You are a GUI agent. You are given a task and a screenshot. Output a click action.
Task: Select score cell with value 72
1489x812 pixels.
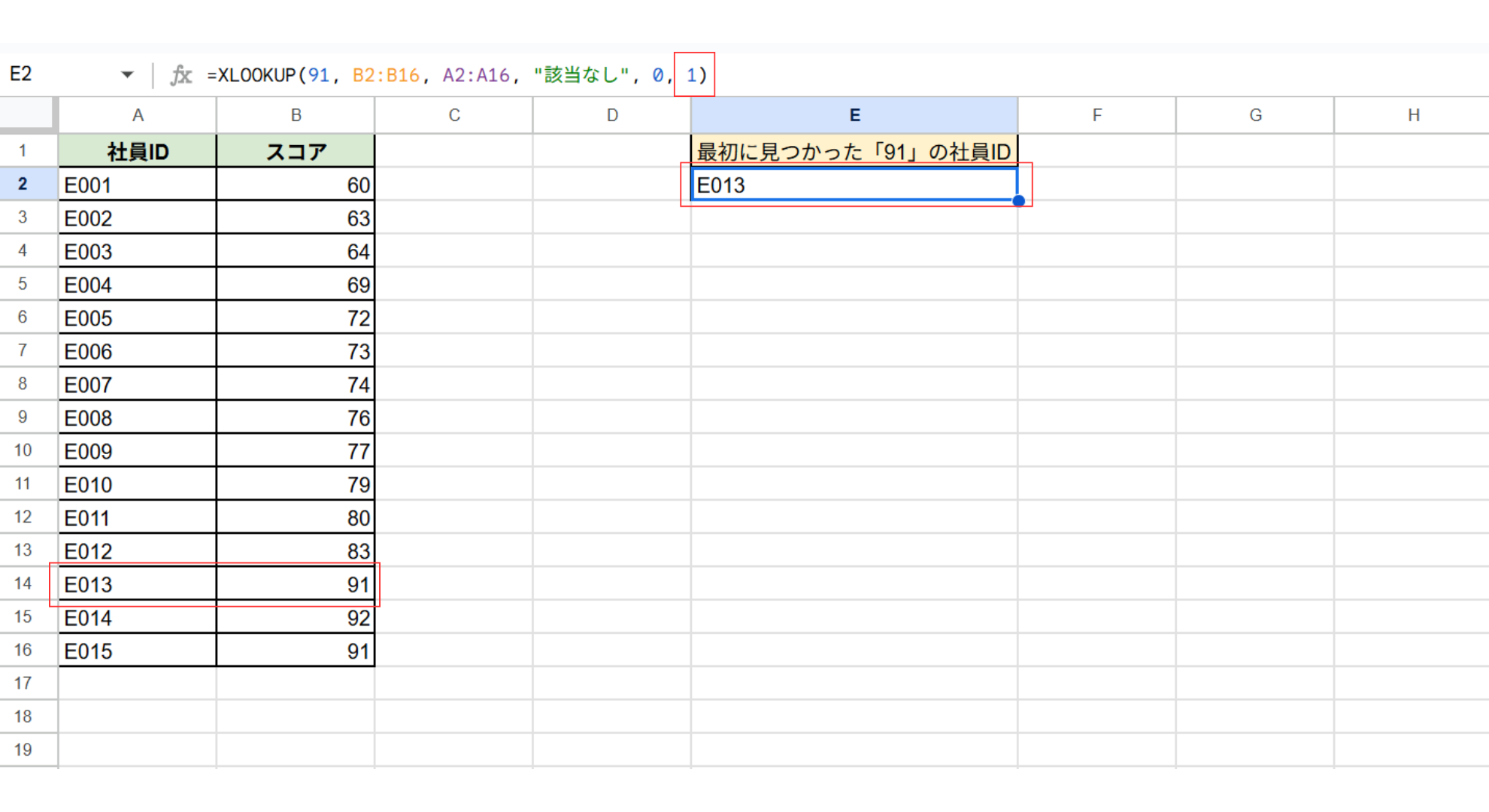[296, 318]
